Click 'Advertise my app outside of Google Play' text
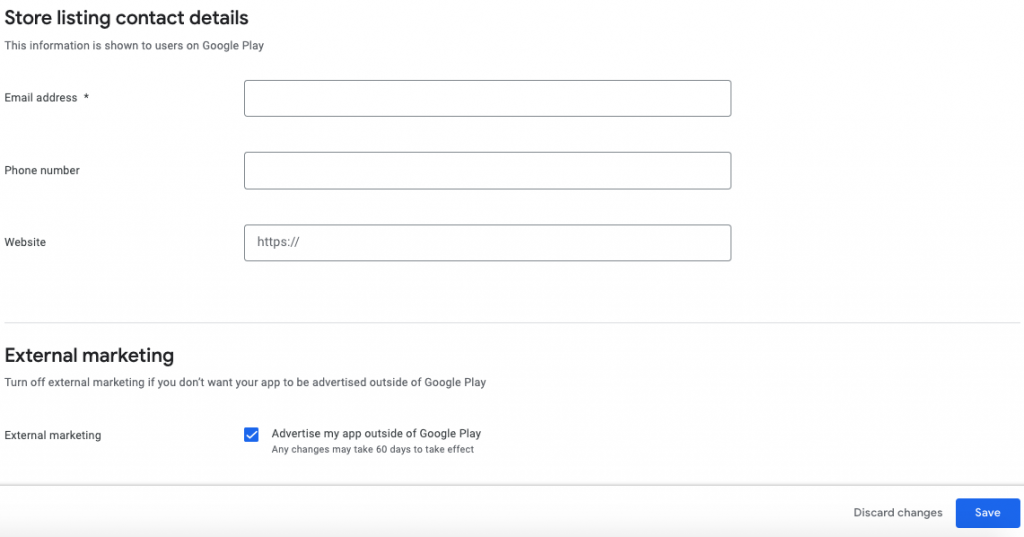 pyautogui.click(x=376, y=433)
